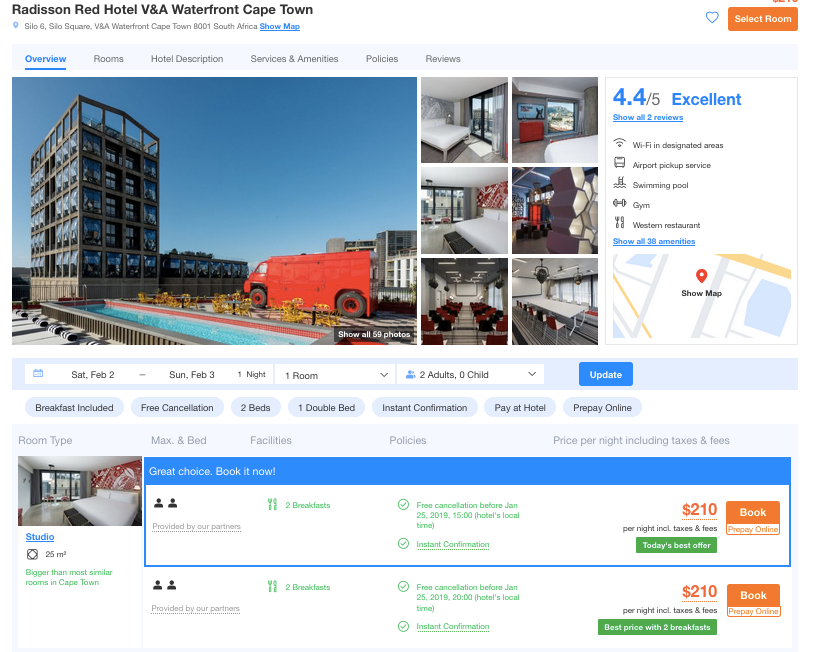Toggle the Breakfast Included filter
The height and width of the screenshot is (652, 815).
pyautogui.click(x=75, y=408)
